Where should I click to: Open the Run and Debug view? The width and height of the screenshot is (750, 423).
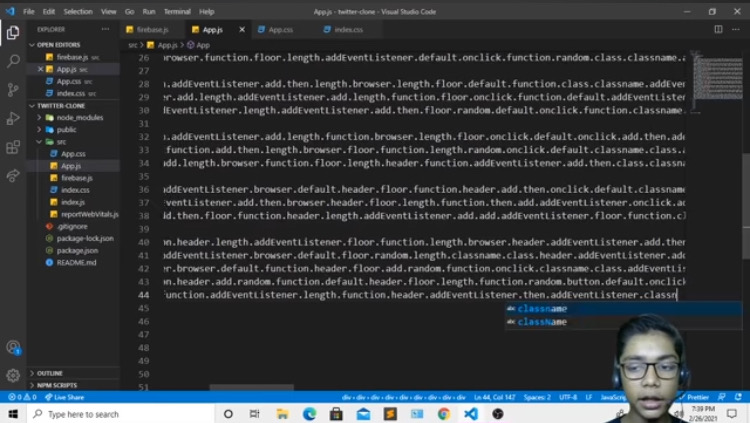click(x=13, y=118)
